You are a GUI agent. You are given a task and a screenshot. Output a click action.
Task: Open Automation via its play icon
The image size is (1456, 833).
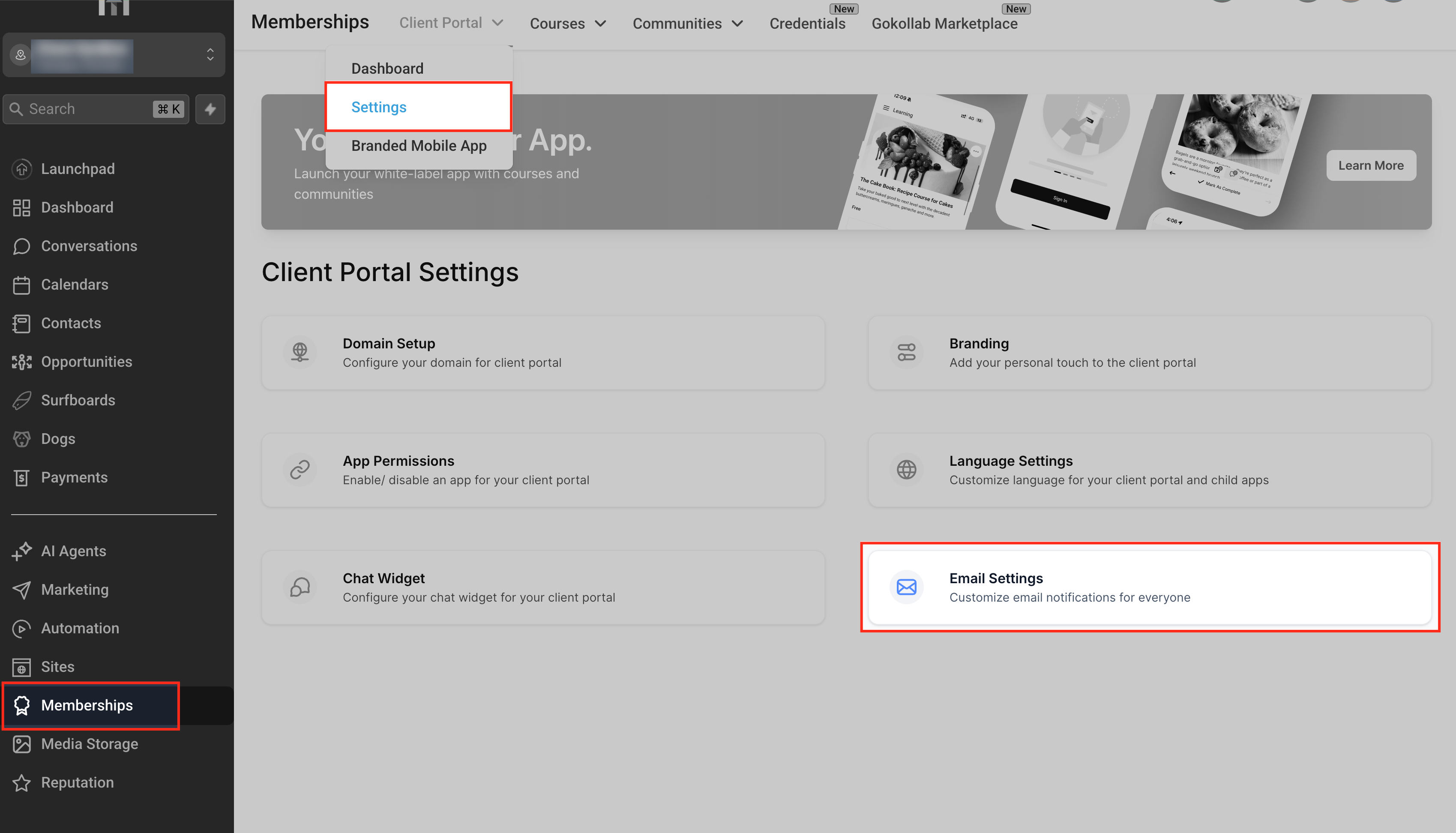click(21, 628)
